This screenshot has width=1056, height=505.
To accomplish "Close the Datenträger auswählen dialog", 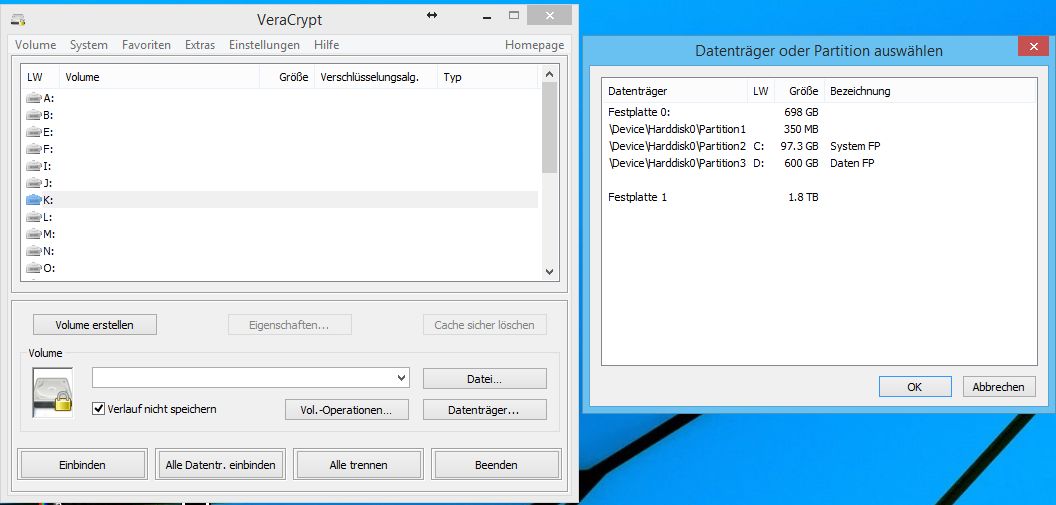I will point(1032,46).
